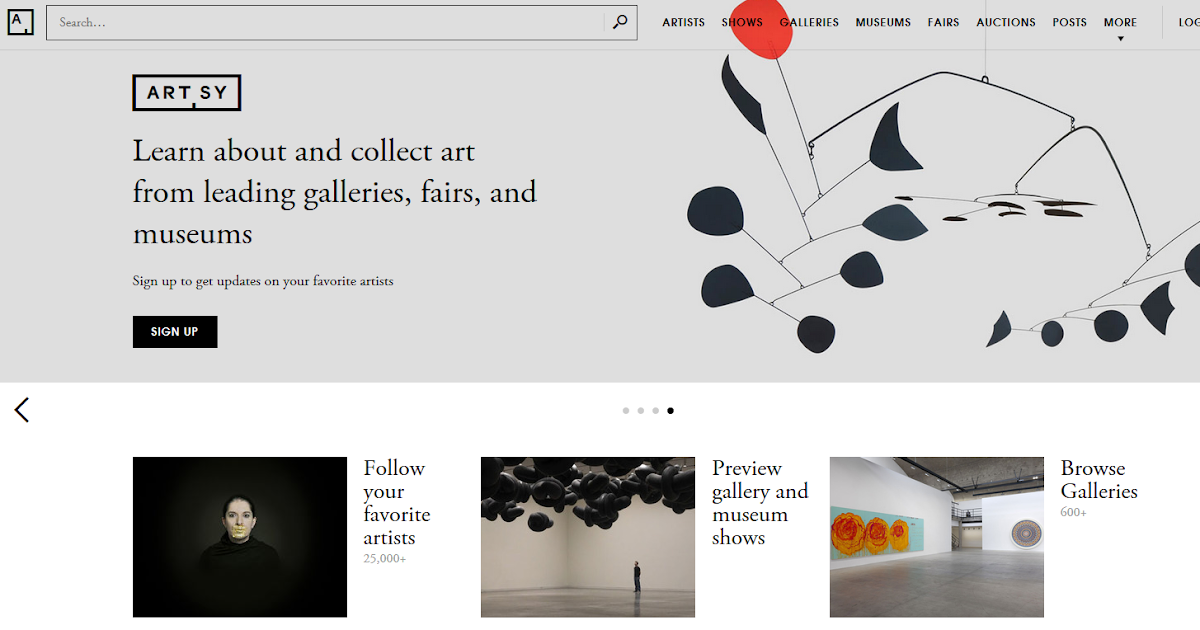Screen dimensions: 1200x630
Task: Open the FAIRS page
Action: (x=943, y=22)
